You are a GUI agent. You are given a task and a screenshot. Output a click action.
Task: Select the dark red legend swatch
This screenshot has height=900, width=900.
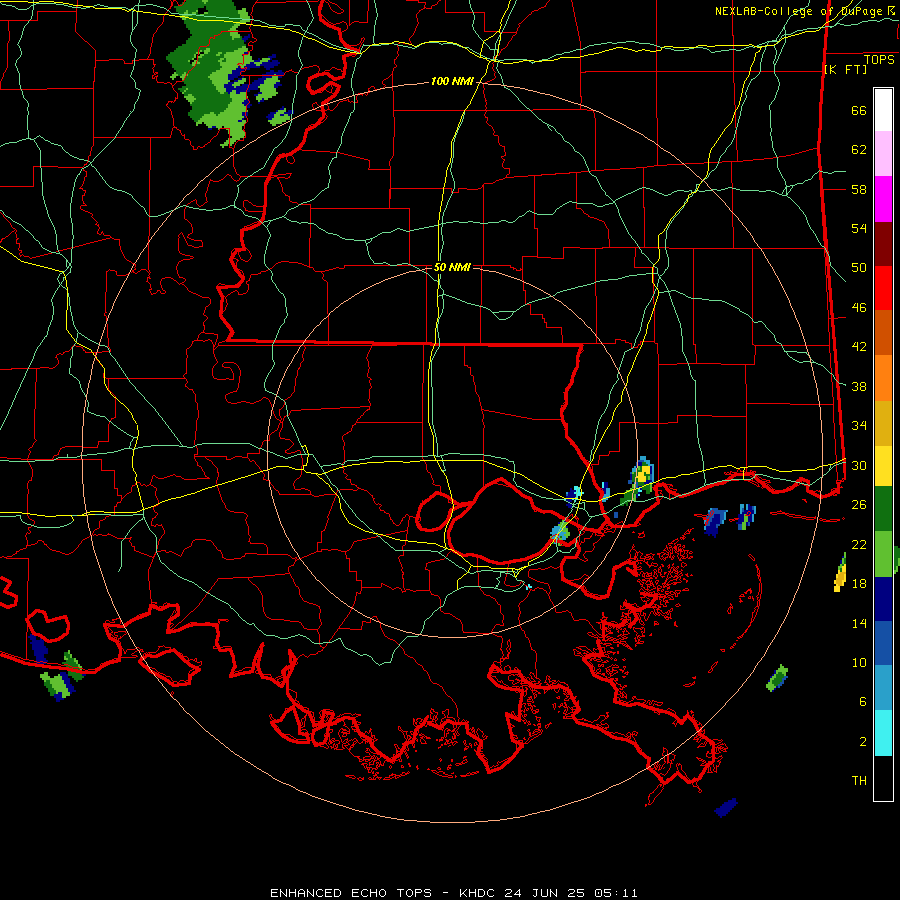(x=883, y=244)
